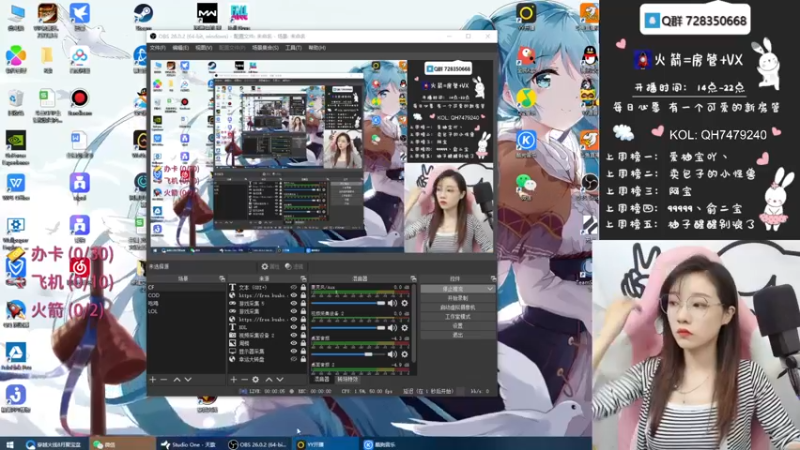Remove selected source with the minus icon
The width and height of the screenshot is (800, 450).
pos(244,380)
